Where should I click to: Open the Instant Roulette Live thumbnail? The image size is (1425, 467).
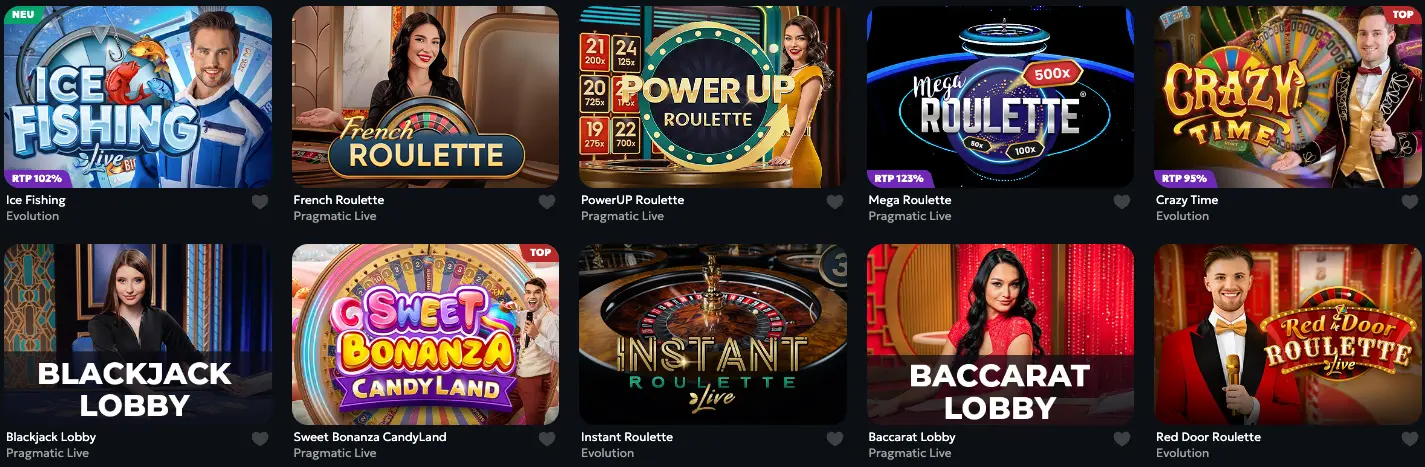click(x=713, y=334)
